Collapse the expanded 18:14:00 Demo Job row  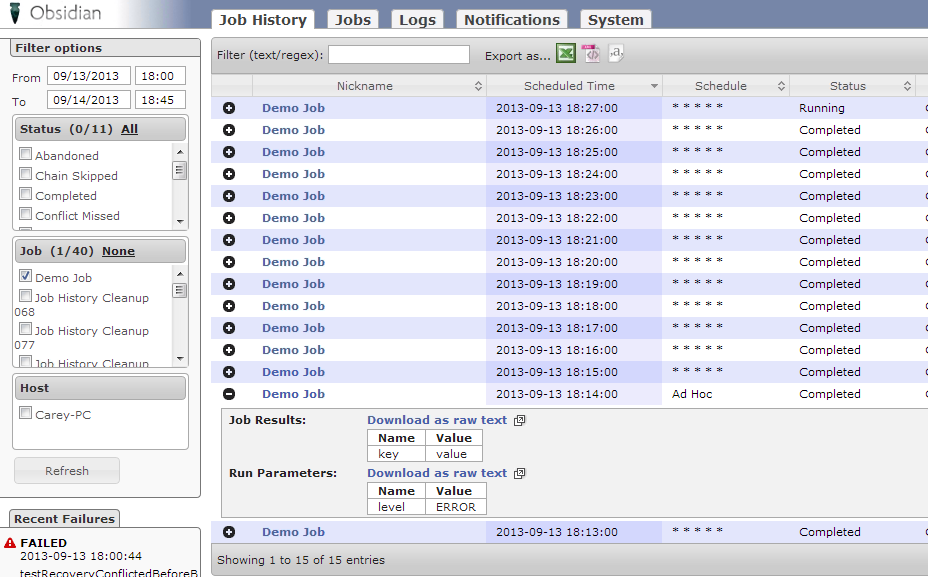[x=229, y=394]
